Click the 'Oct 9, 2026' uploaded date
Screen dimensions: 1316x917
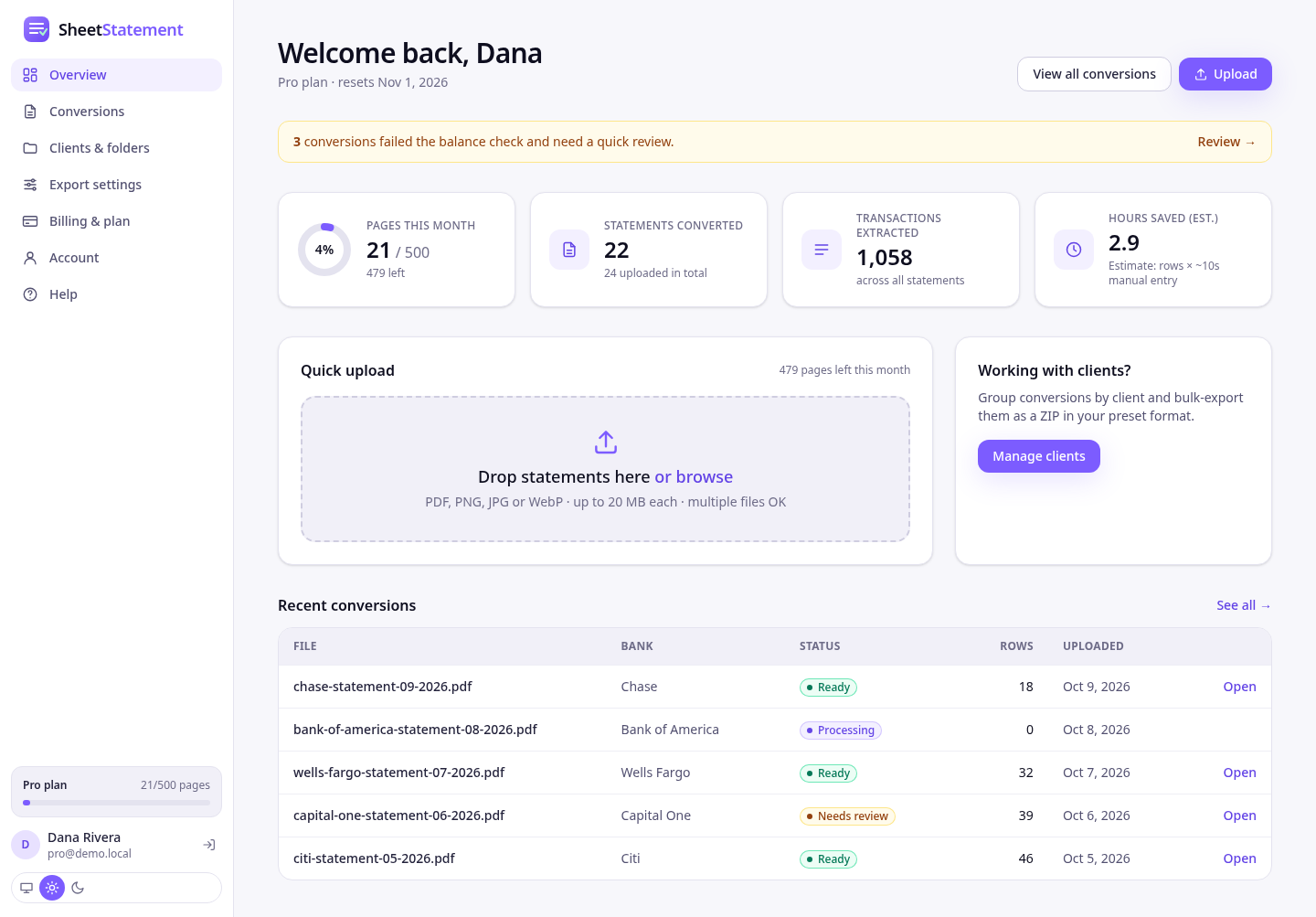point(1096,687)
